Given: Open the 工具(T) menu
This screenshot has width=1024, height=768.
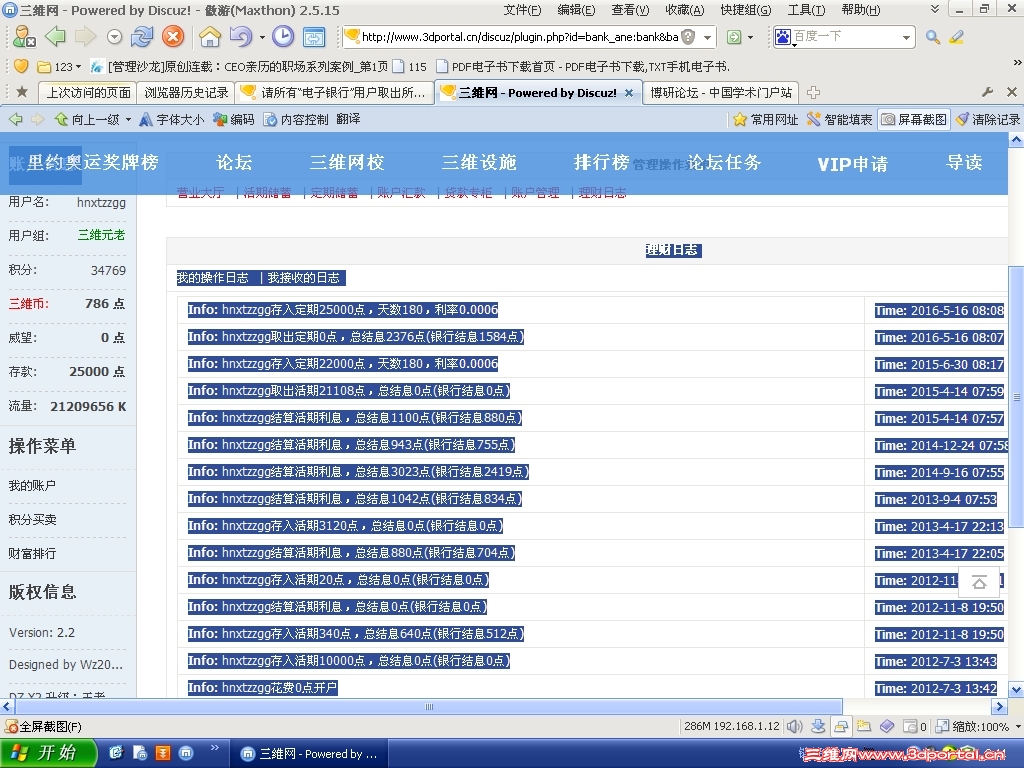Looking at the screenshot, I should [806, 10].
